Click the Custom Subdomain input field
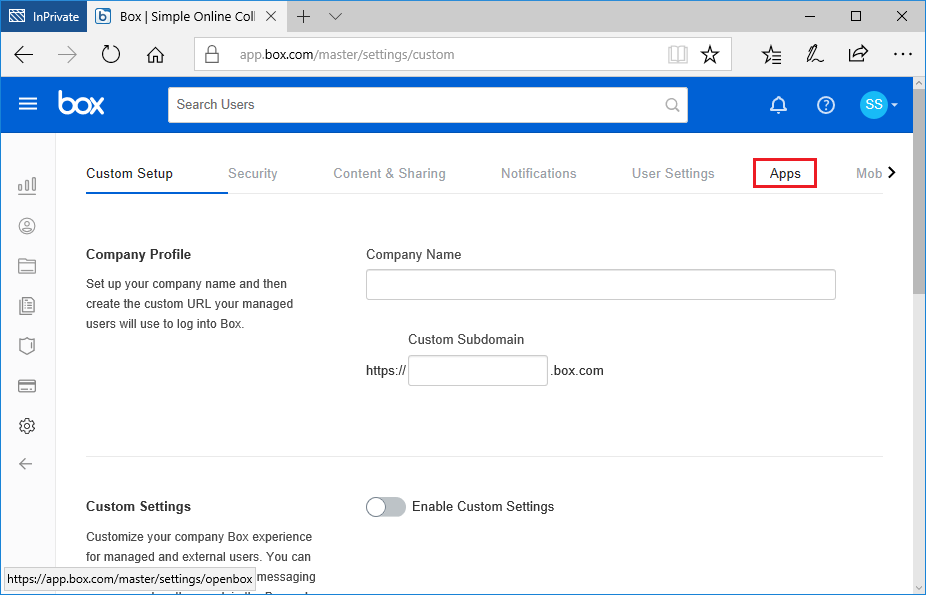 [478, 371]
